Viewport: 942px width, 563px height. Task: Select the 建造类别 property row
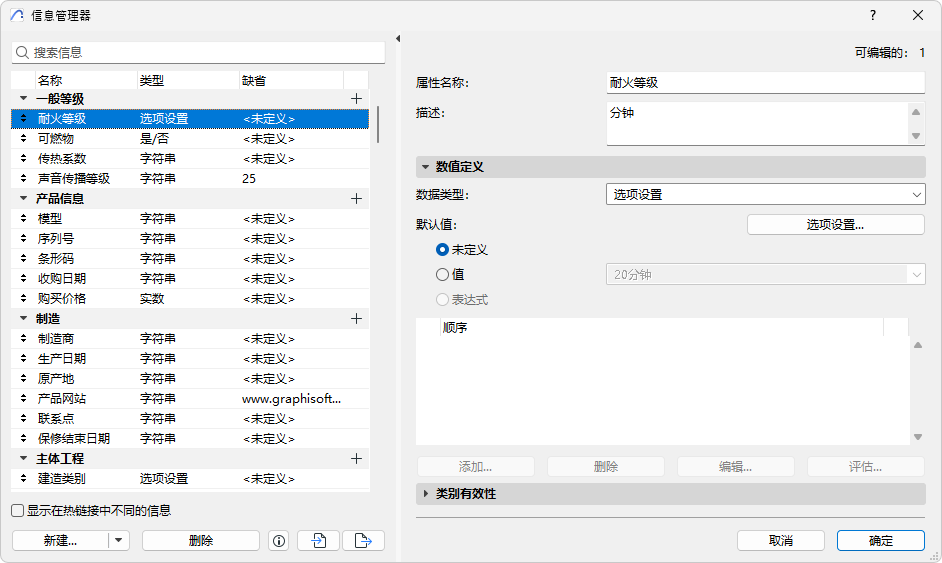click(x=190, y=479)
